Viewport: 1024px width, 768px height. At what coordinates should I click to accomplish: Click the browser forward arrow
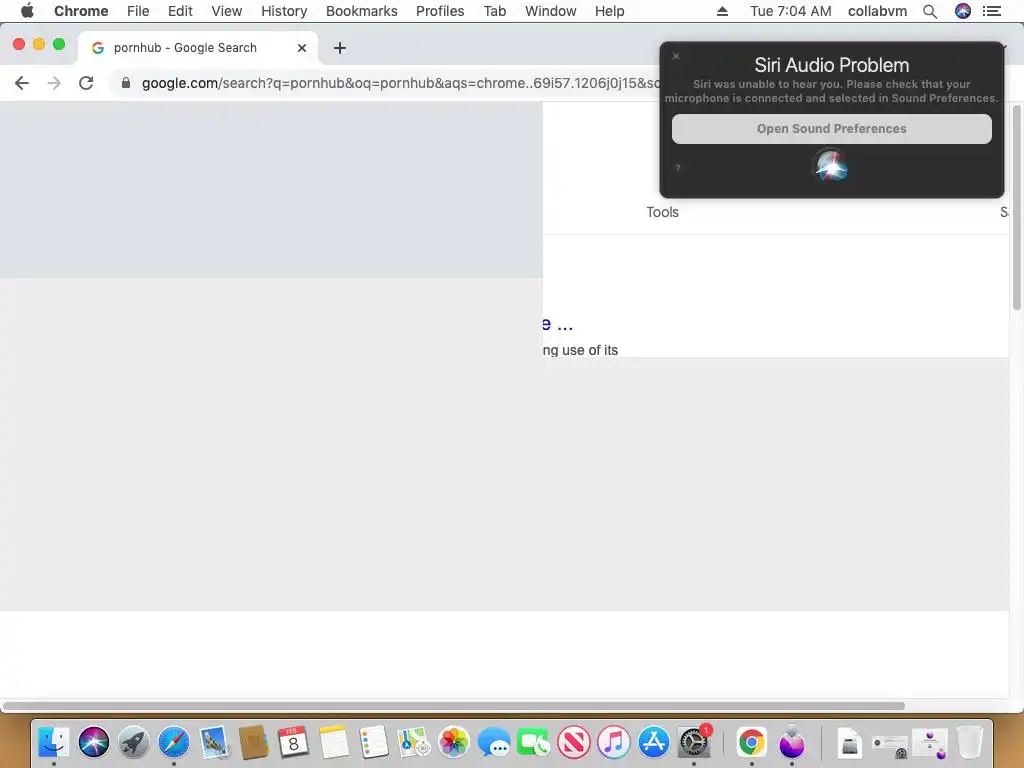(x=54, y=83)
